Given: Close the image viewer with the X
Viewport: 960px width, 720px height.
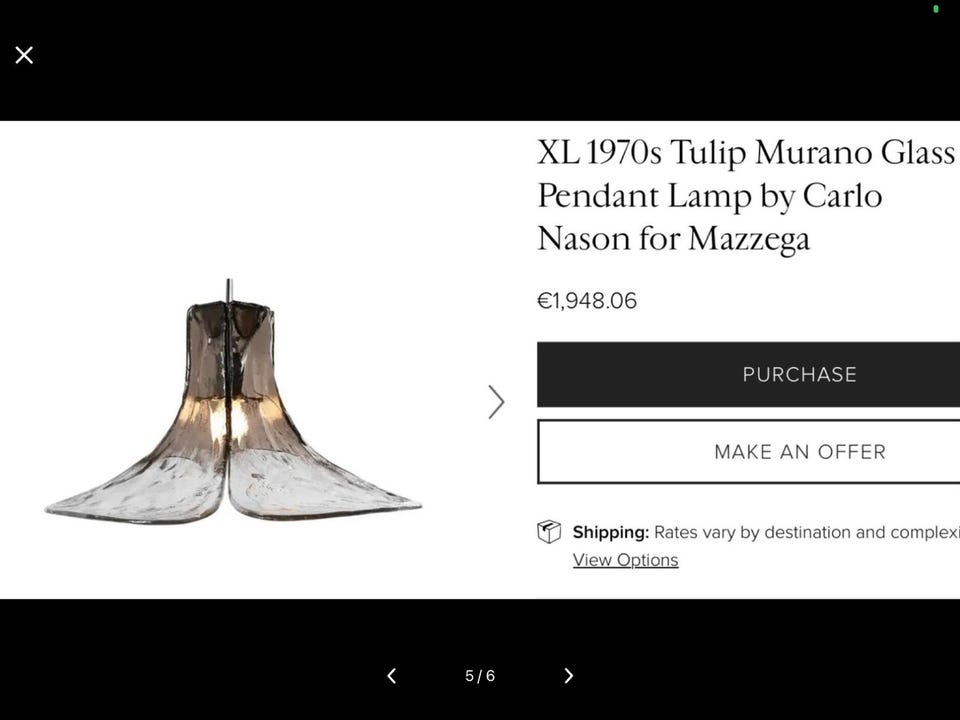Looking at the screenshot, I should (x=24, y=55).
